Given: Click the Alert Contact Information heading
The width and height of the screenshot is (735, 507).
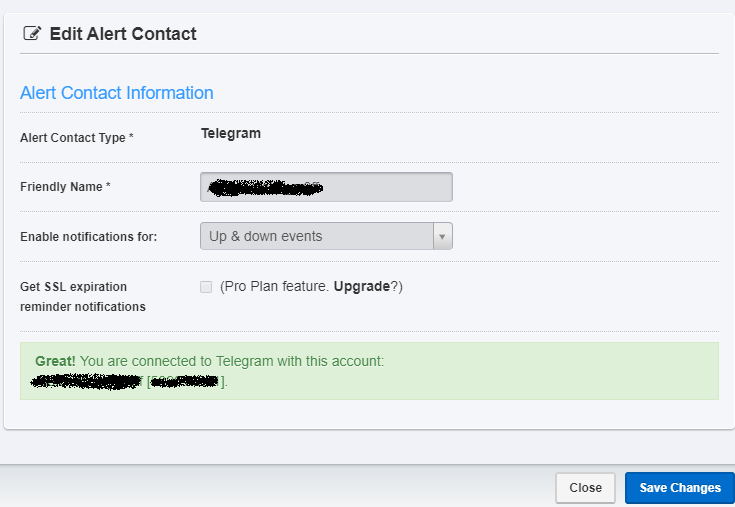Looking at the screenshot, I should tap(116, 93).
